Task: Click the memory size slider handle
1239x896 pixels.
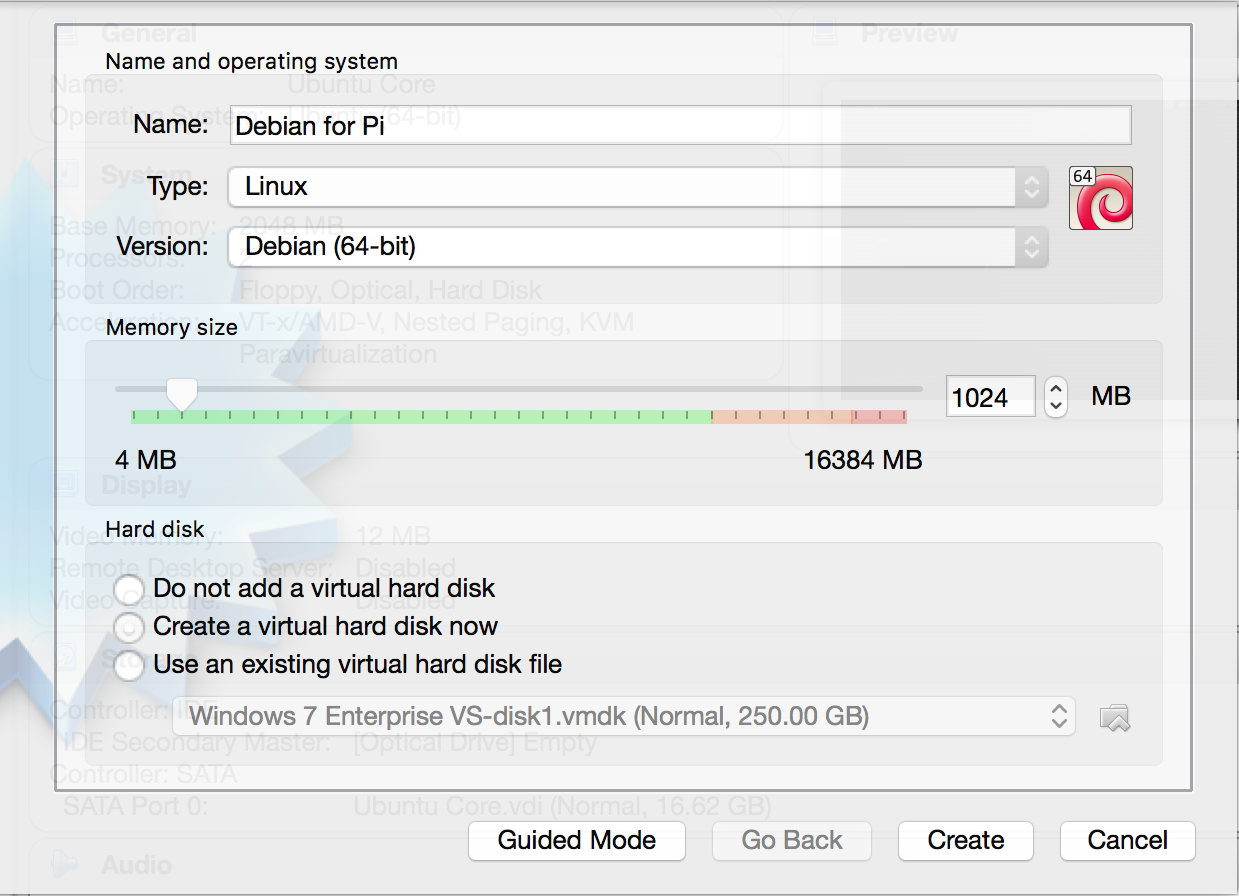Action: (181, 393)
